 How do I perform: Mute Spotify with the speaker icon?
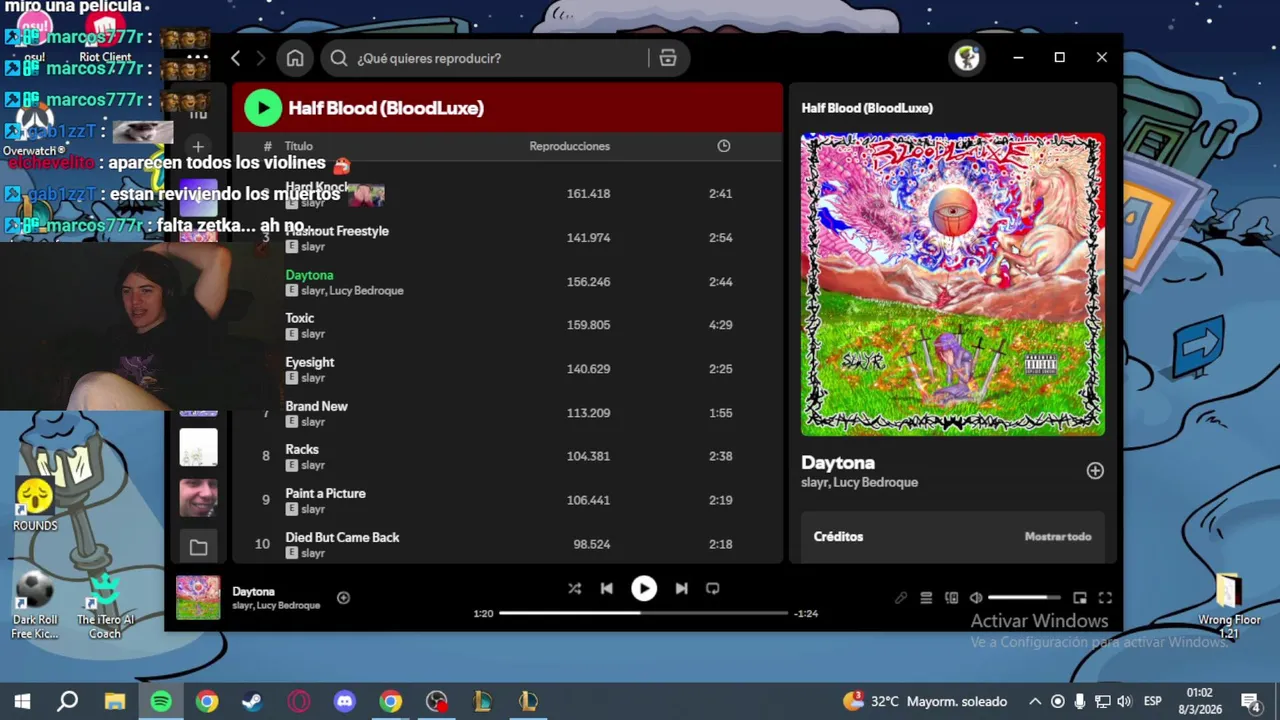[x=976, y=598]
